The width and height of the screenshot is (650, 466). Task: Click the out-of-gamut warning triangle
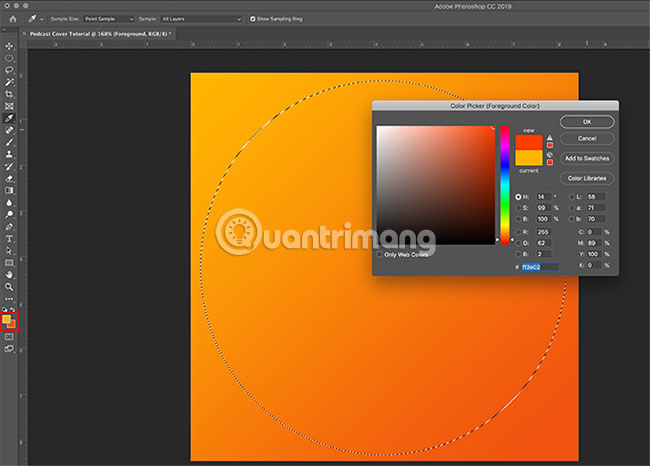pyautogui.click(x=550, y=138)
